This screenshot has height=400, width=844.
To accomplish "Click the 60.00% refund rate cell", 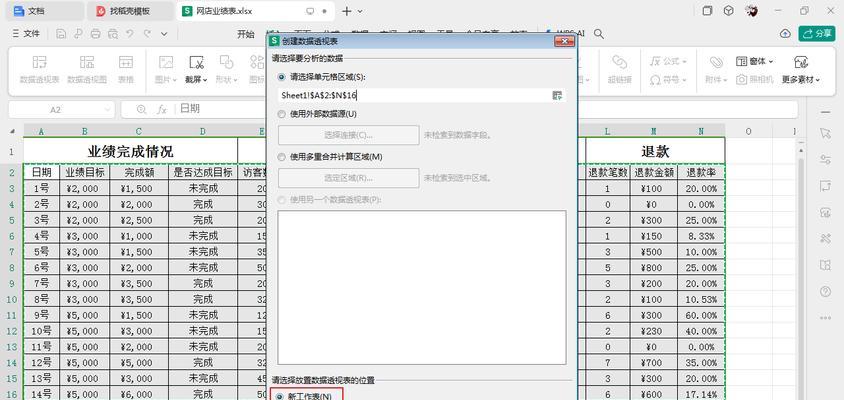I will tap(701, 315).
